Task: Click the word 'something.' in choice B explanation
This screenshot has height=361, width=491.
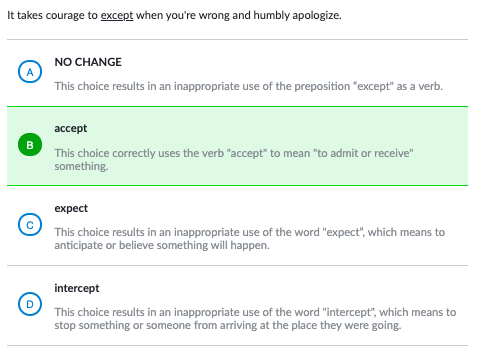Action: pyautogui.click(x=81, y=166)
